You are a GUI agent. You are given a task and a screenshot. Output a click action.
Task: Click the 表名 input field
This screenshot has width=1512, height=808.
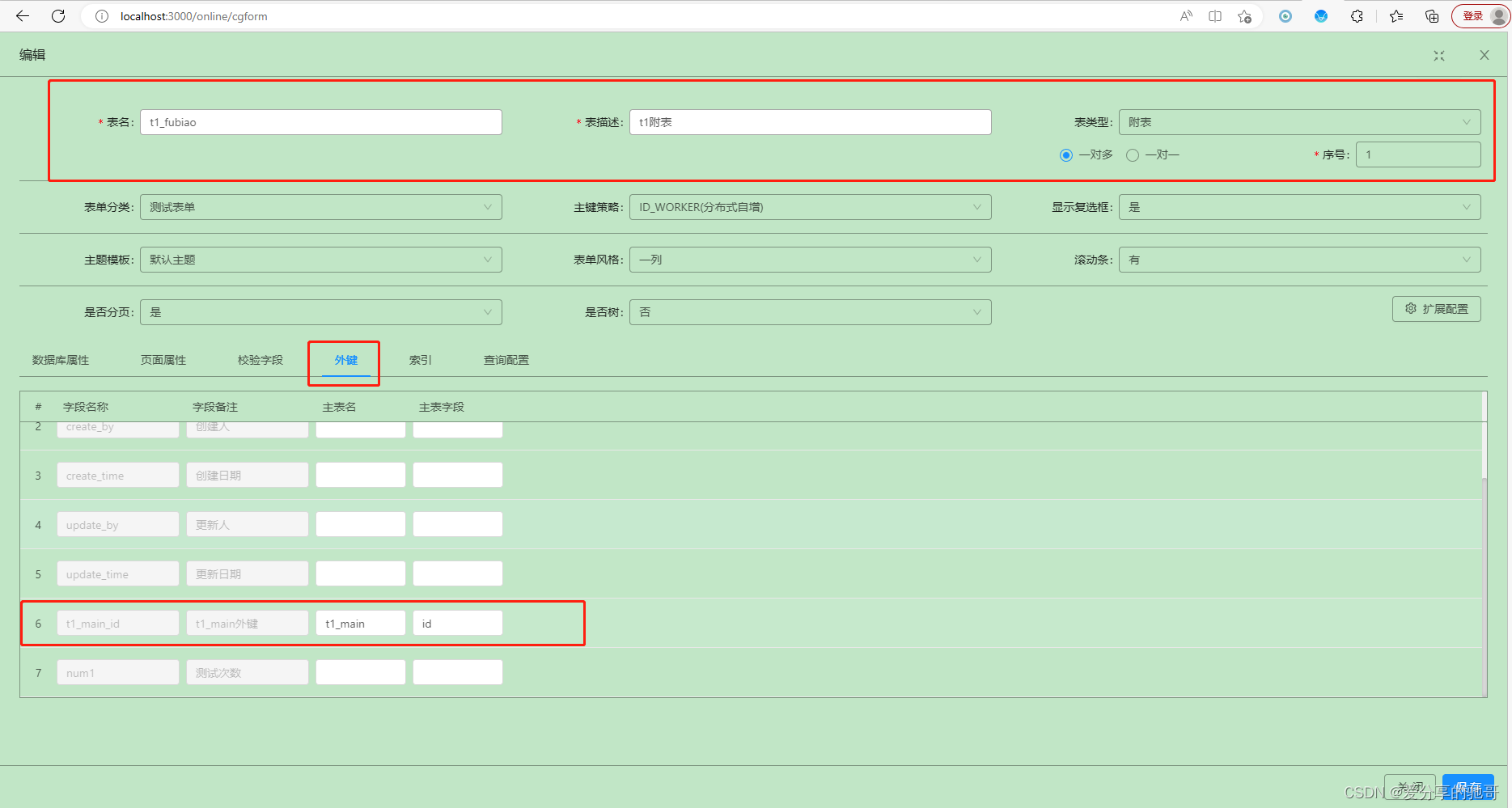tap(320, 122)
